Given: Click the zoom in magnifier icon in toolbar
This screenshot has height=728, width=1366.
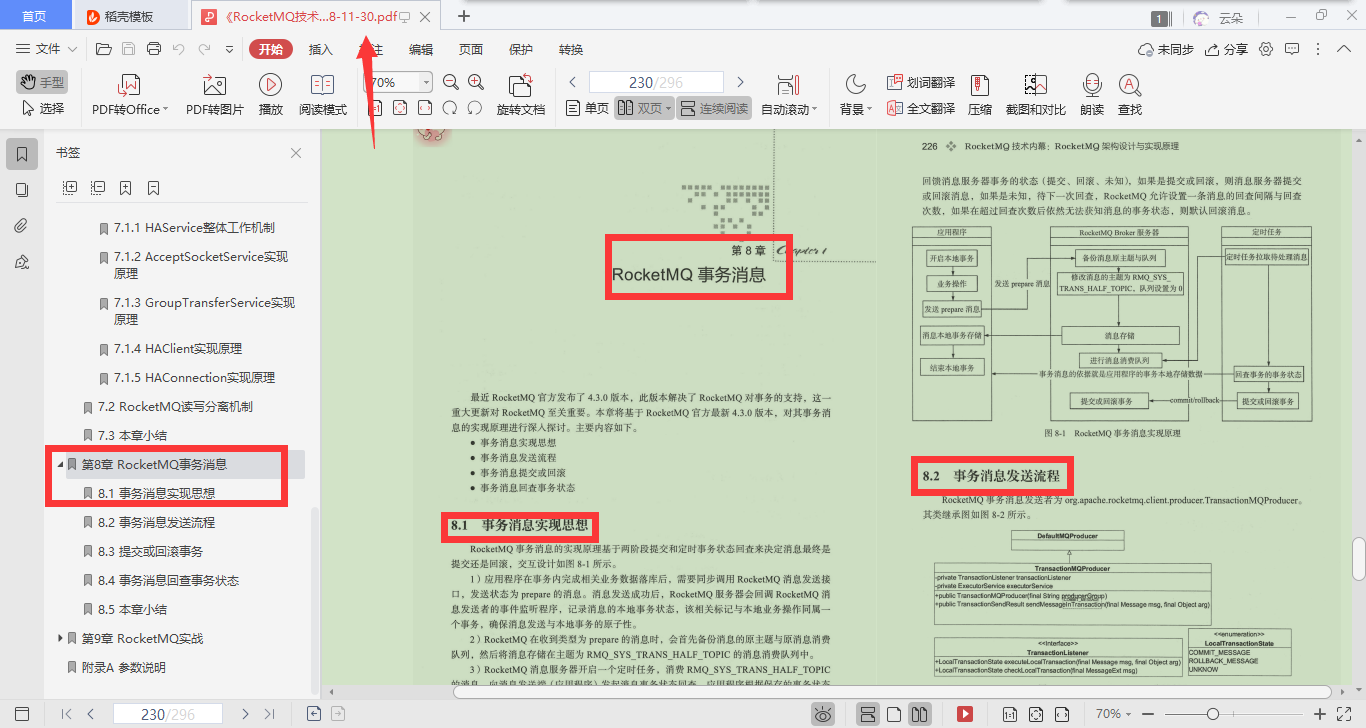Looking at the screenshot, I should [x=476, y=83].
